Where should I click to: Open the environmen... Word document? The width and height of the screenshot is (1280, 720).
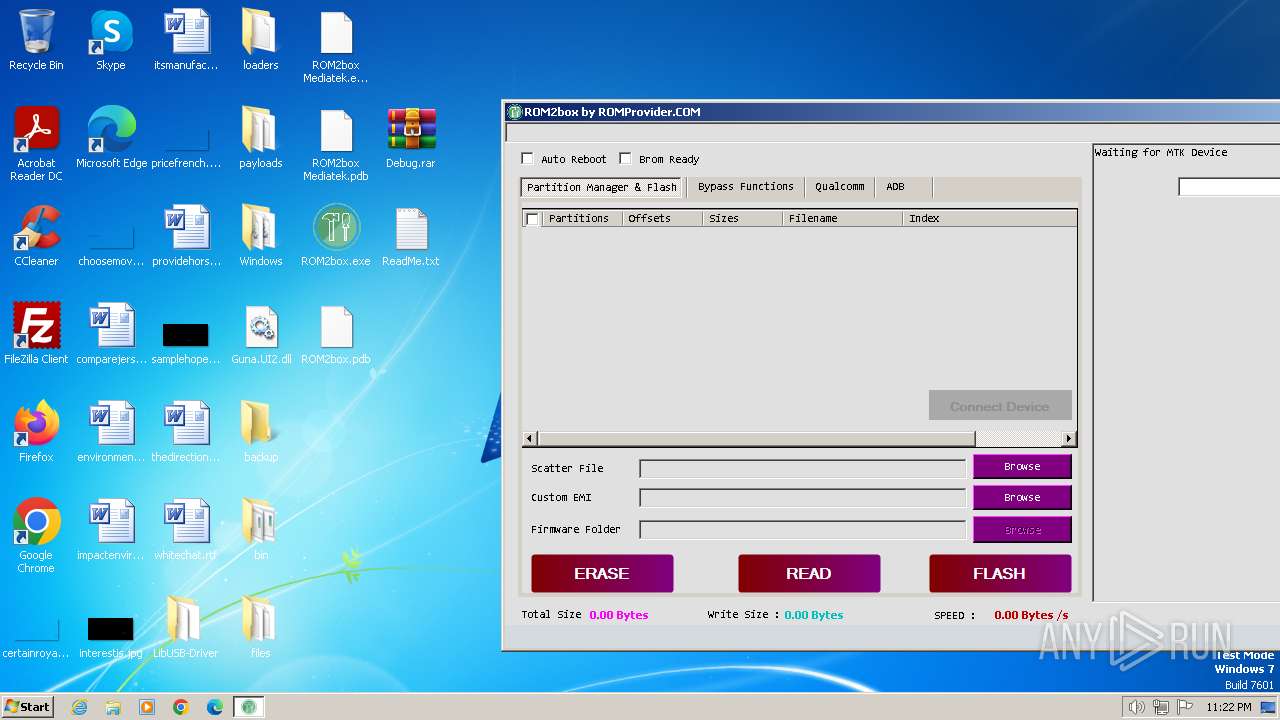pos(111,432)
